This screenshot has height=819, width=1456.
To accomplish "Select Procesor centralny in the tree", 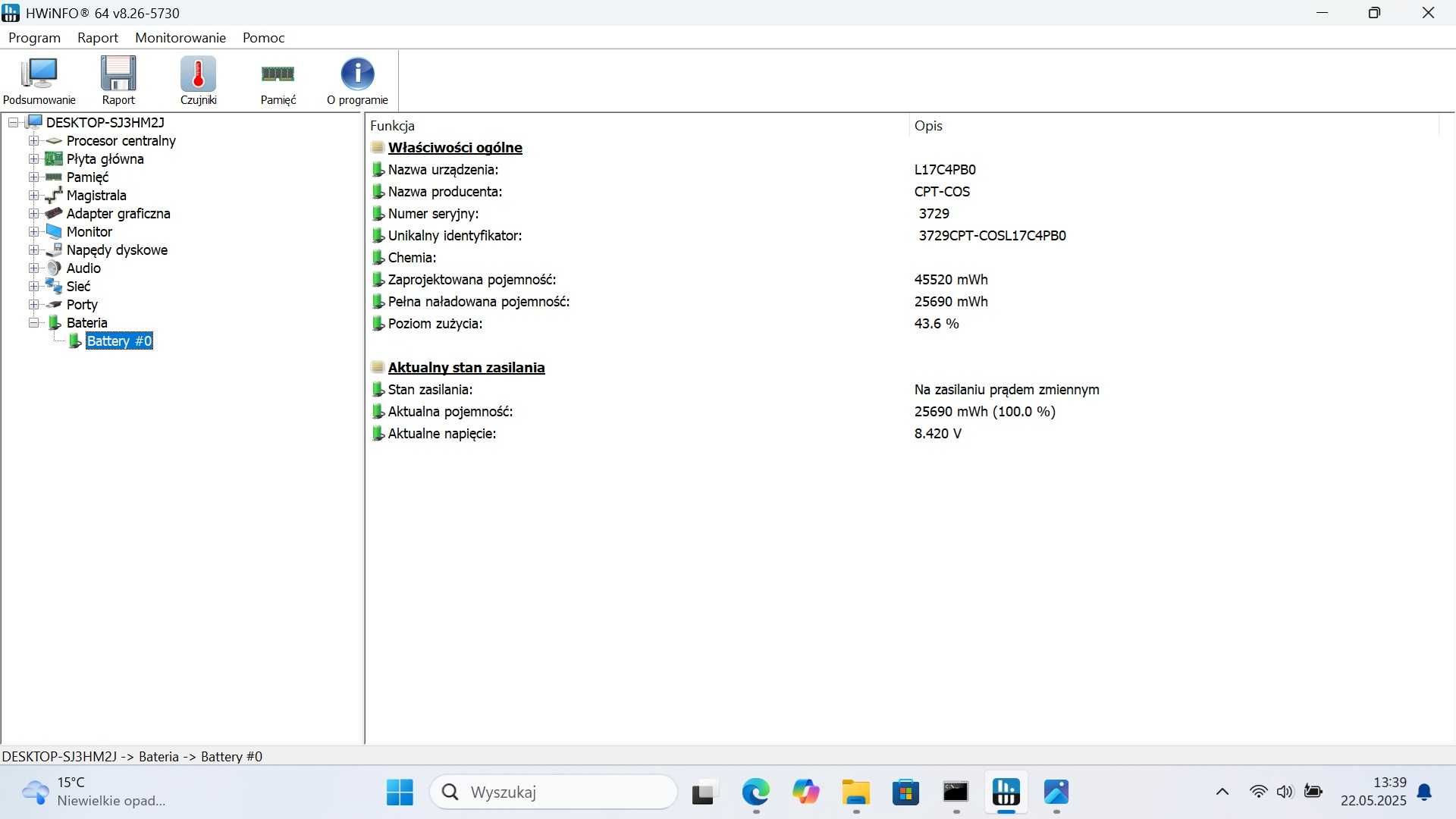I will coord(121,140).
